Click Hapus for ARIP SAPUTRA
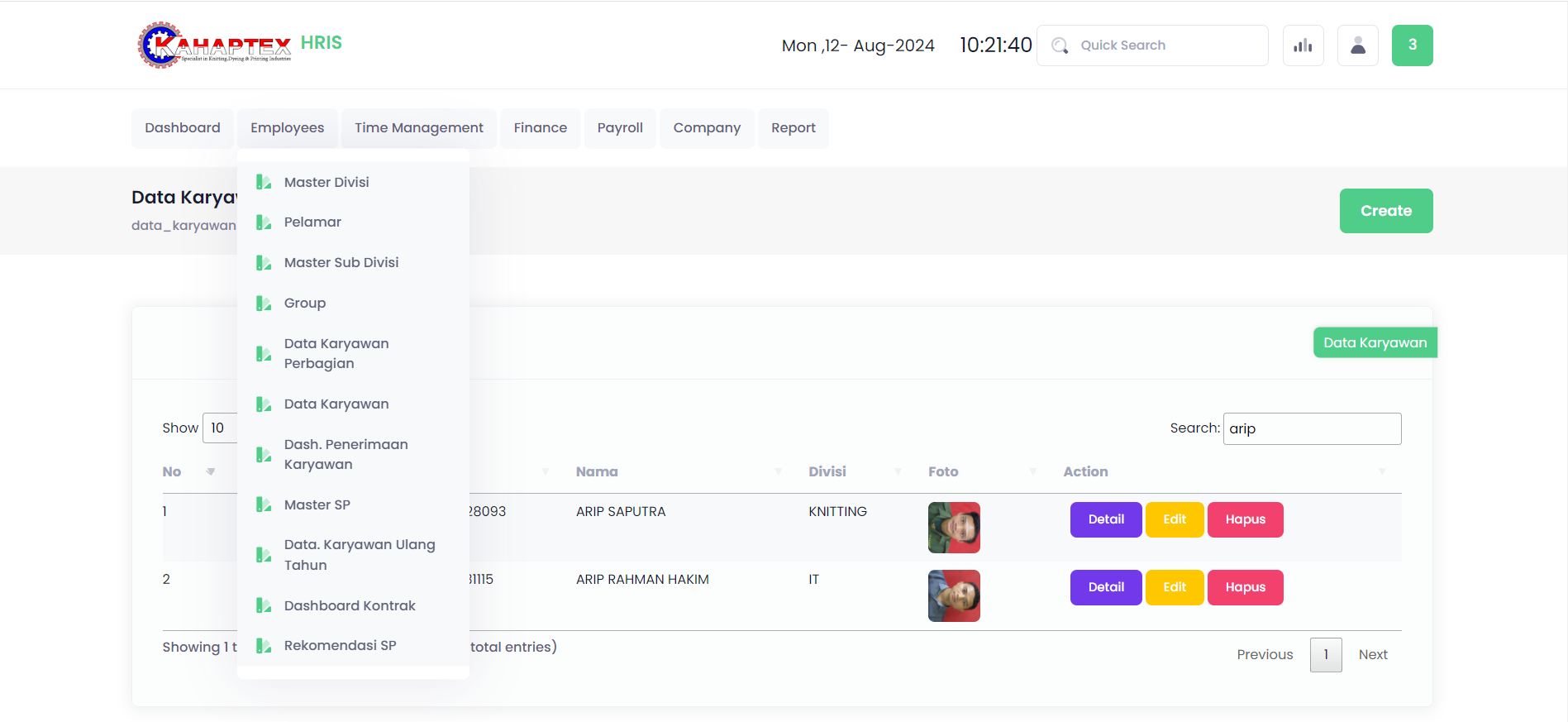 click(x=1245, y=519)
